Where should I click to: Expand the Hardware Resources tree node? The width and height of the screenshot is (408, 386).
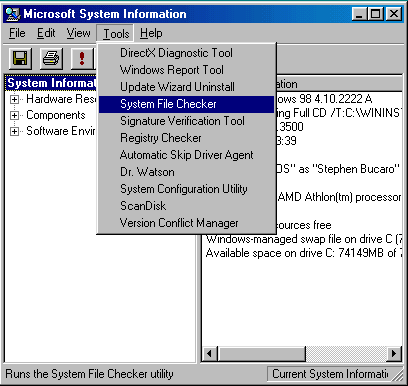(x=14, y=99)
